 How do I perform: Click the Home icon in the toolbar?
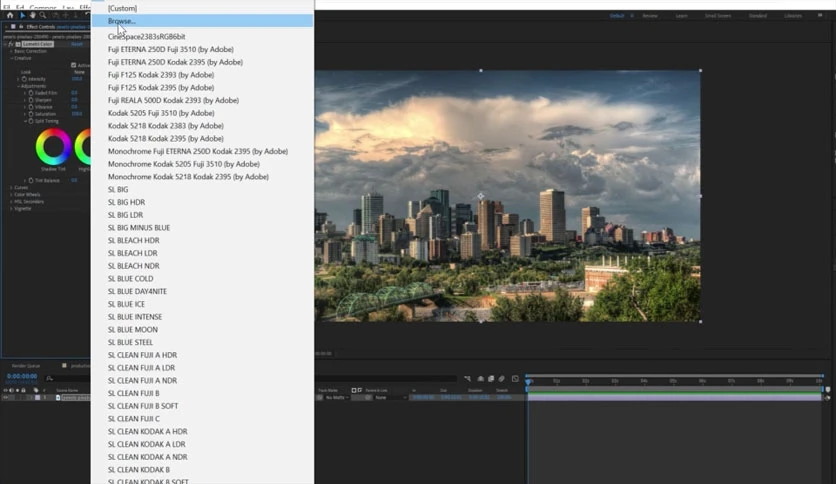click(x=10, y=15)
